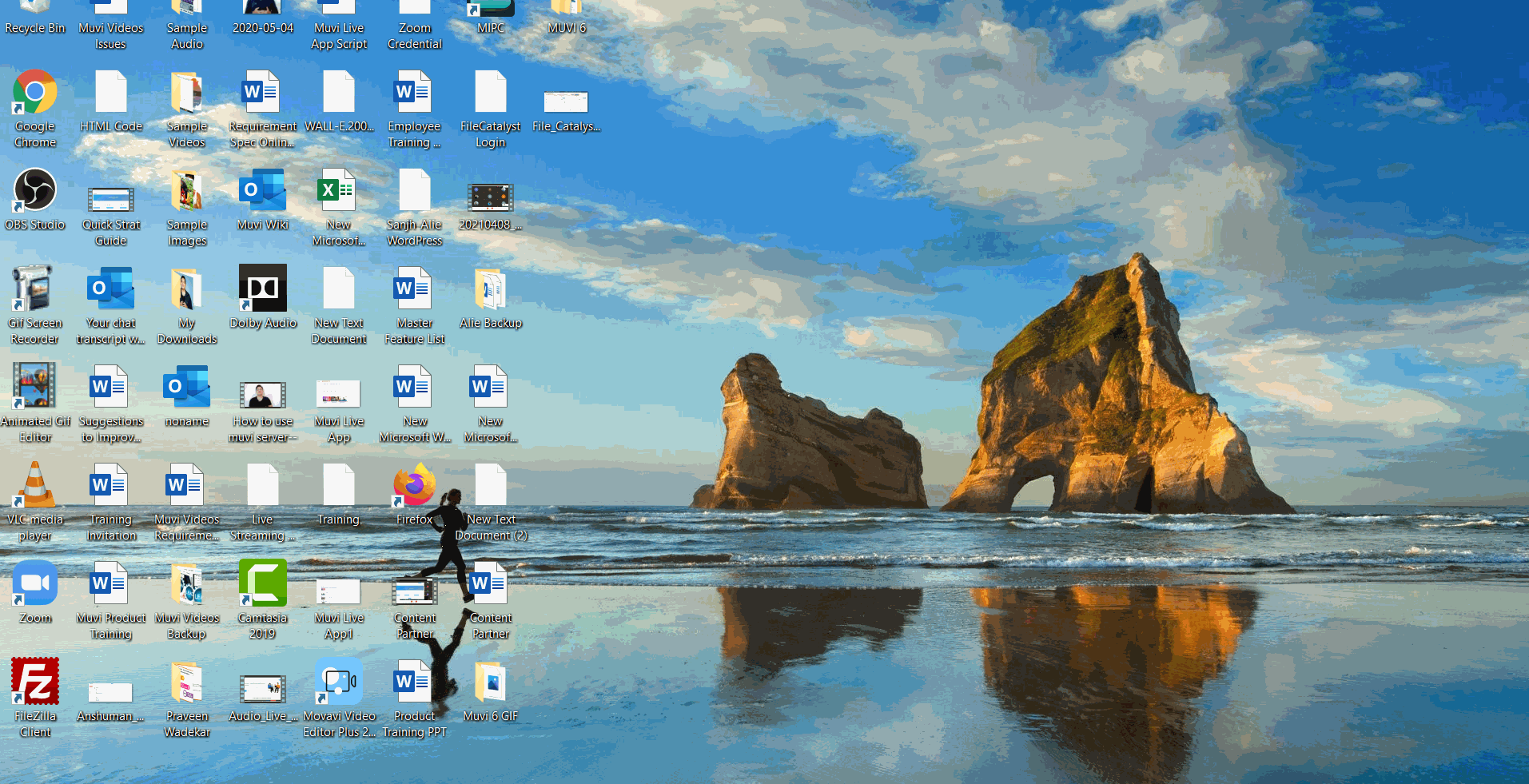1529x784 pixels.
Task: Select the Camtasia 2019 shortcut
Action: 263,600
